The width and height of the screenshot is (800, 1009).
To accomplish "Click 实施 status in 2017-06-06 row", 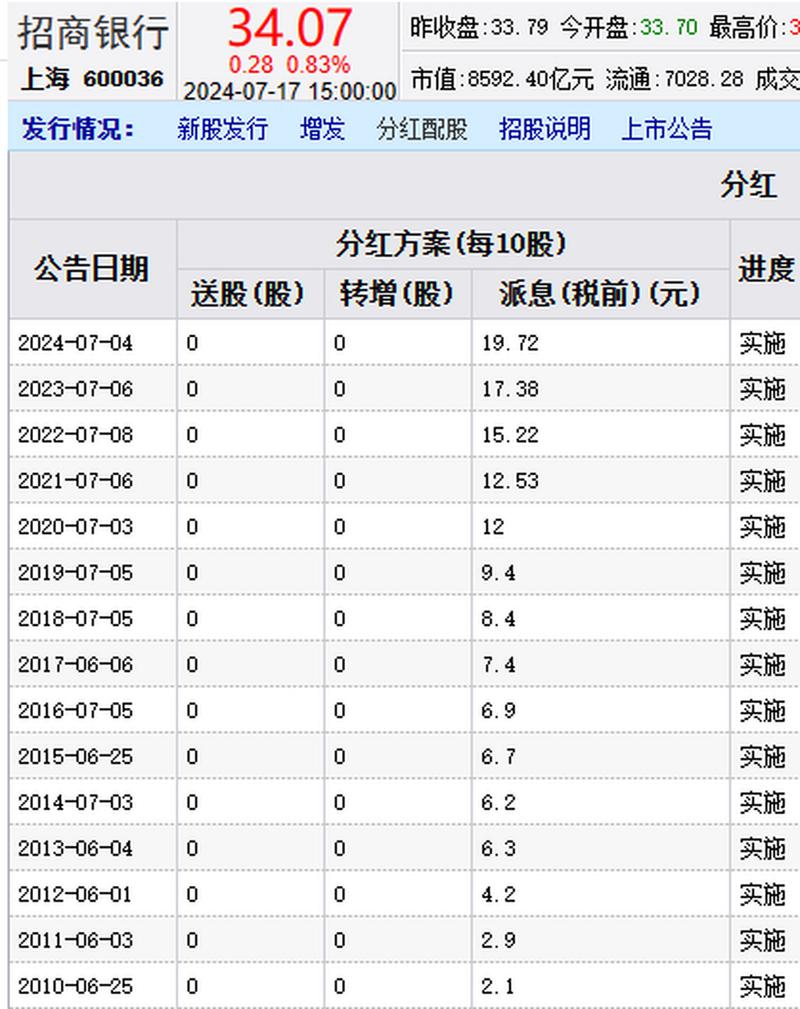I will [763, 665].
